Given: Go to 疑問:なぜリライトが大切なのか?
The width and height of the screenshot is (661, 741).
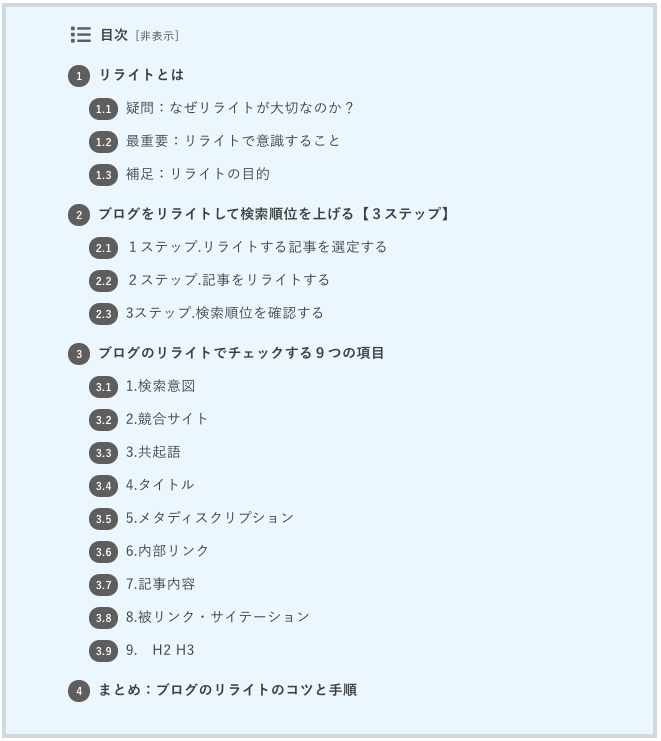Looking at the screenshot, I should coord(240,108).
